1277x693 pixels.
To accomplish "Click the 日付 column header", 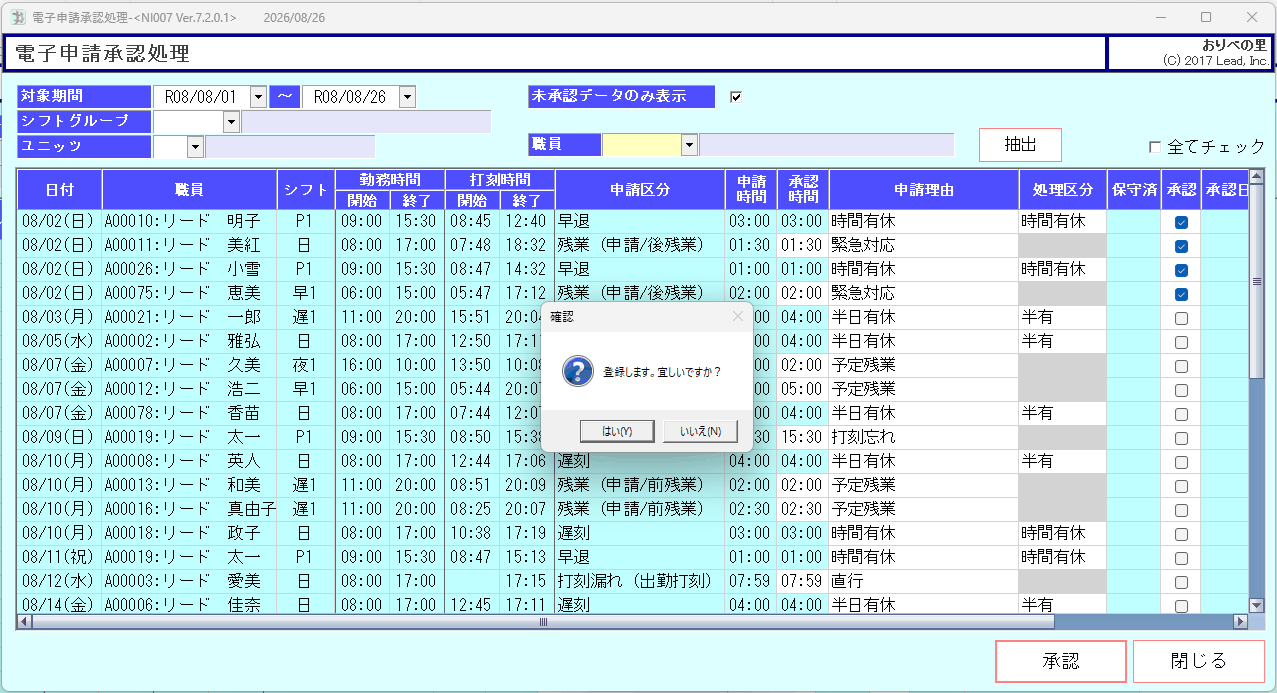I will tap(60, 189).
